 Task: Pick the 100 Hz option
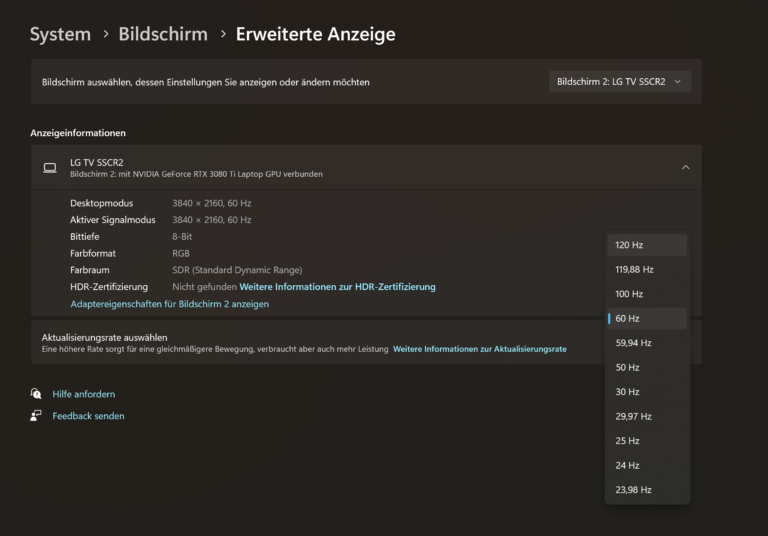[x=647, y=294]
